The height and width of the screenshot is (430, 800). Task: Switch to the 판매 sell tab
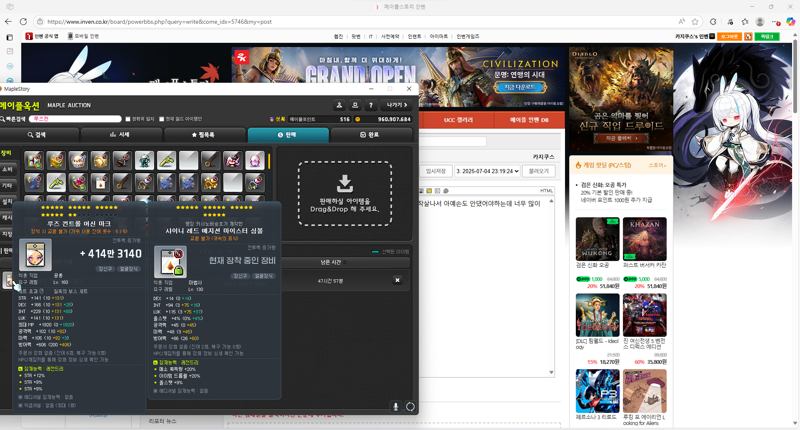[x=288, y=135]
